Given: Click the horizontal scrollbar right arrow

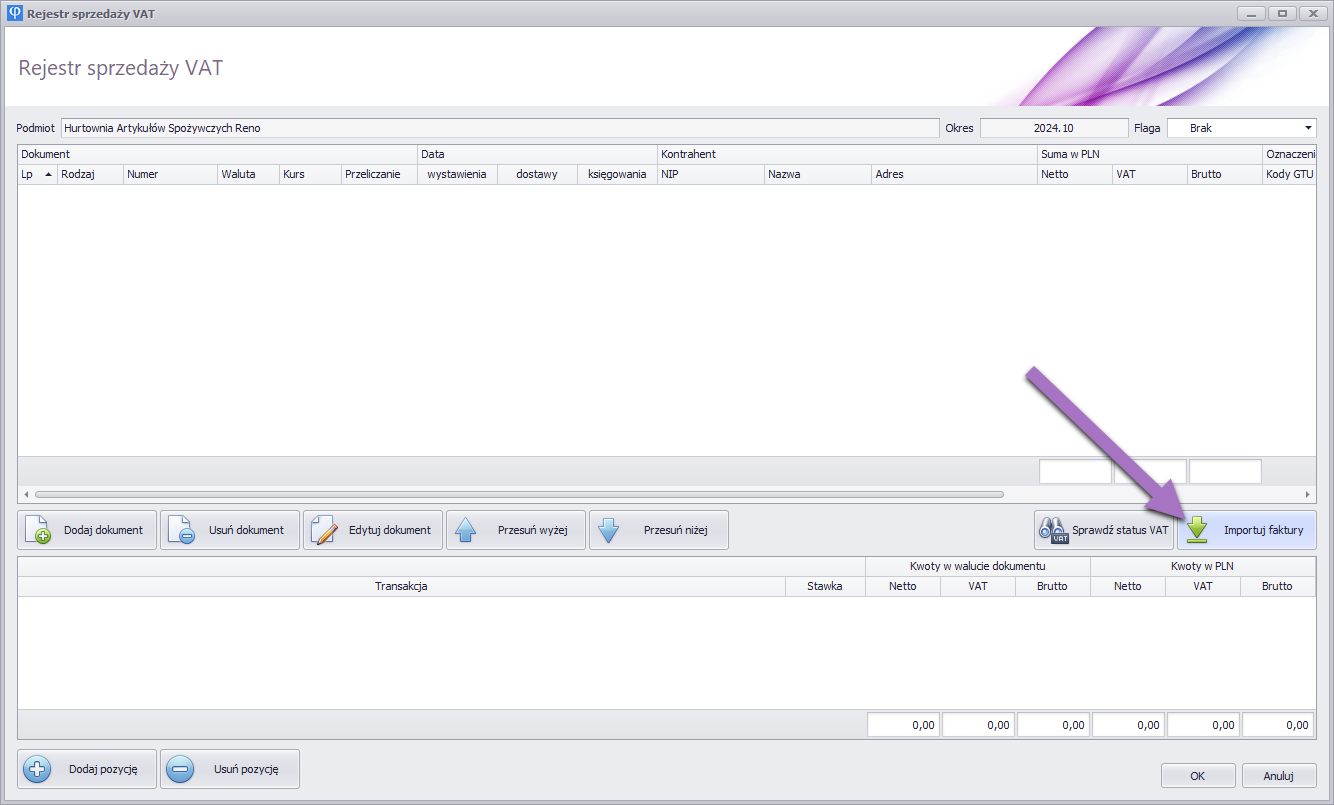Looking at the screenshot, I should (1307, 494).
